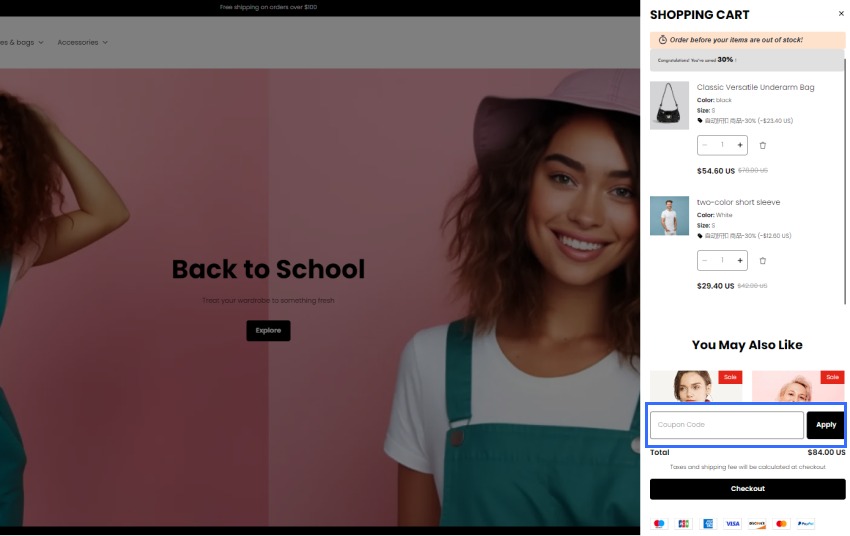Click the Mastercard payment icon
This screenshot has height=536, width=850.
click(x=781, y=524)
